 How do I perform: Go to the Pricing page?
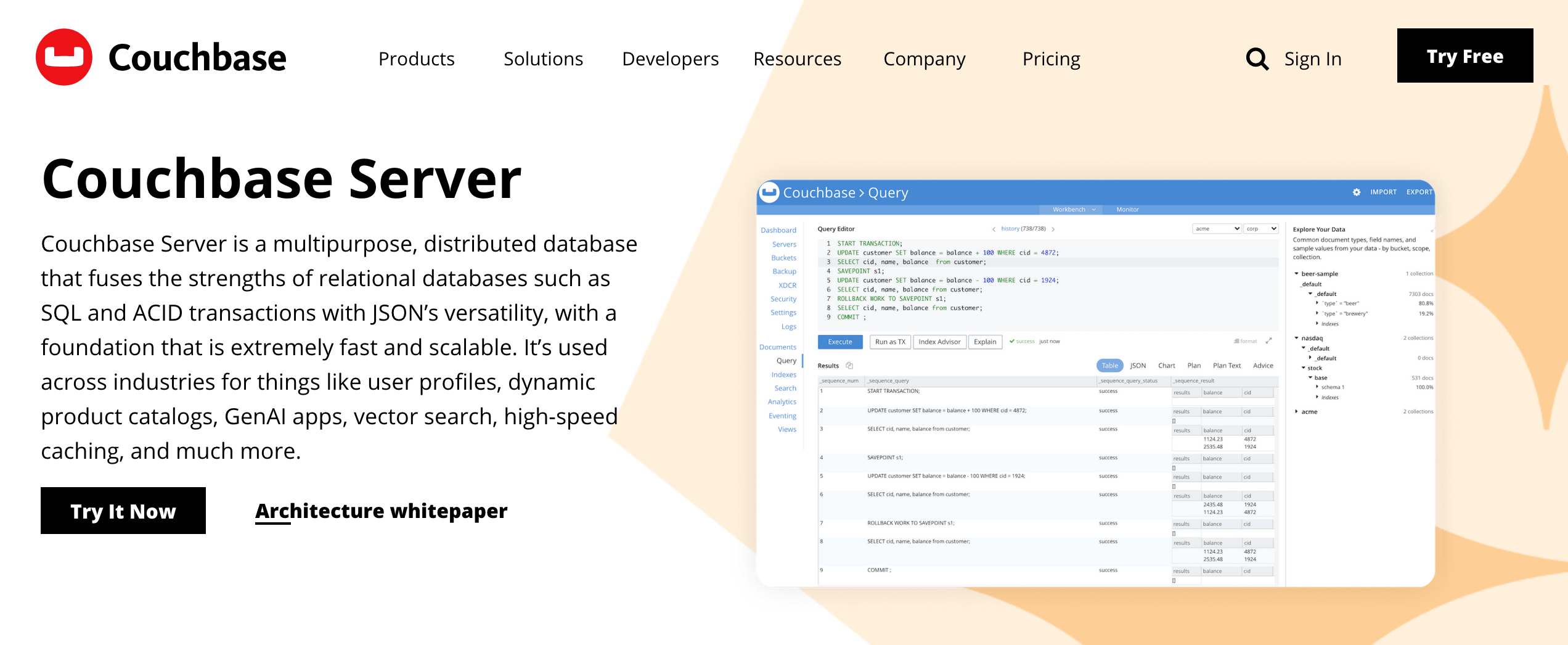pyautogui.click(x=1051, y=59)
